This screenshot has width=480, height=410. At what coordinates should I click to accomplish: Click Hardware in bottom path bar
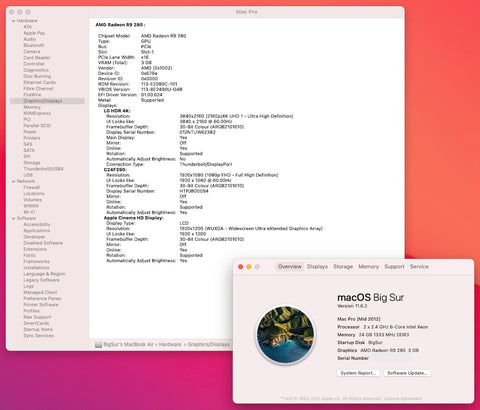tap(170, 344)
